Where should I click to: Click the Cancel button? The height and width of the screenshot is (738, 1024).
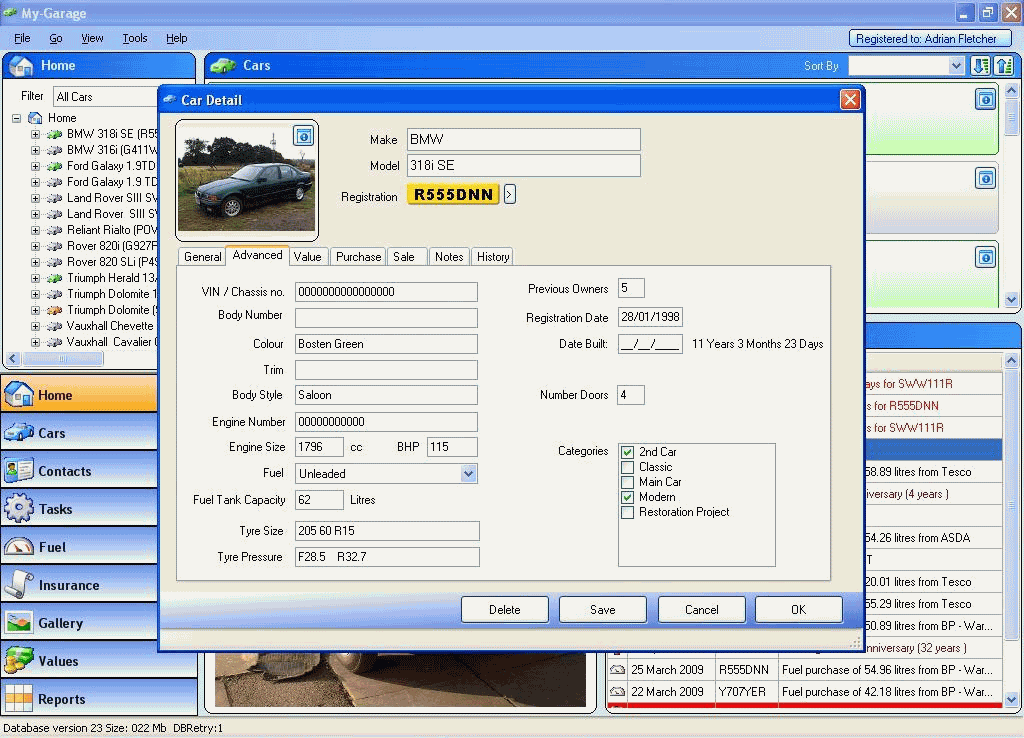[701, 609]
